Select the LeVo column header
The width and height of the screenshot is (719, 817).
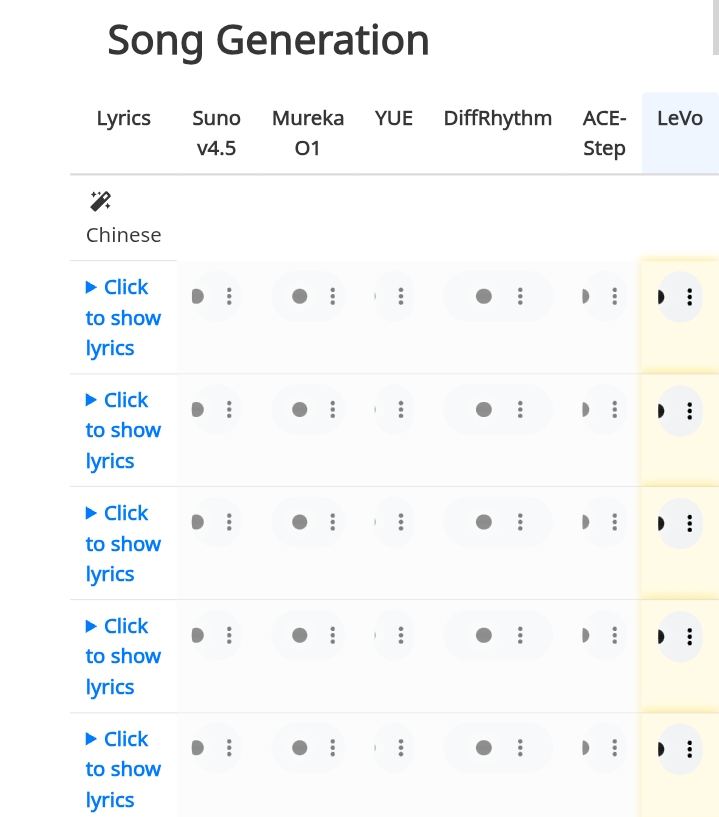(680, 118)
